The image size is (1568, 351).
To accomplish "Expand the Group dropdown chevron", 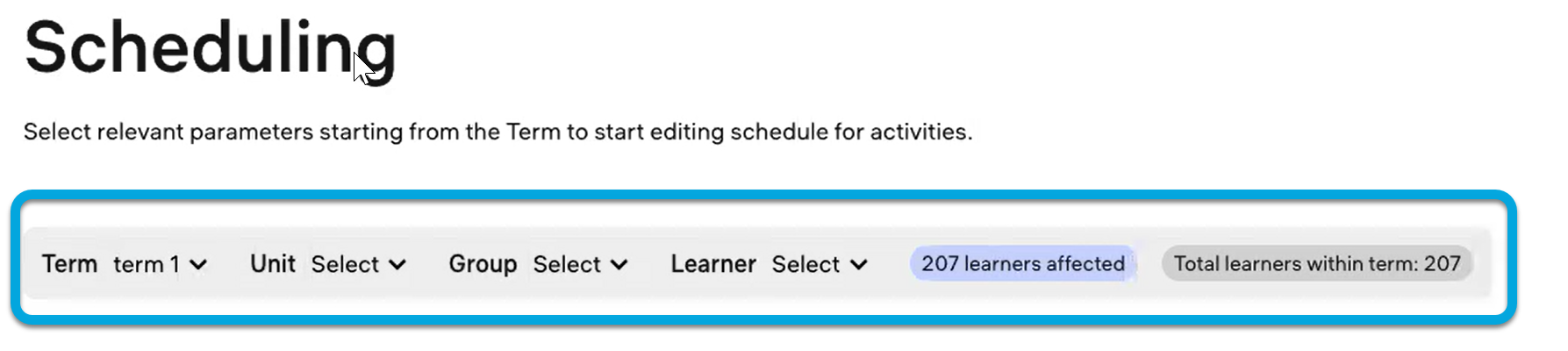I will tap(619, 265).
